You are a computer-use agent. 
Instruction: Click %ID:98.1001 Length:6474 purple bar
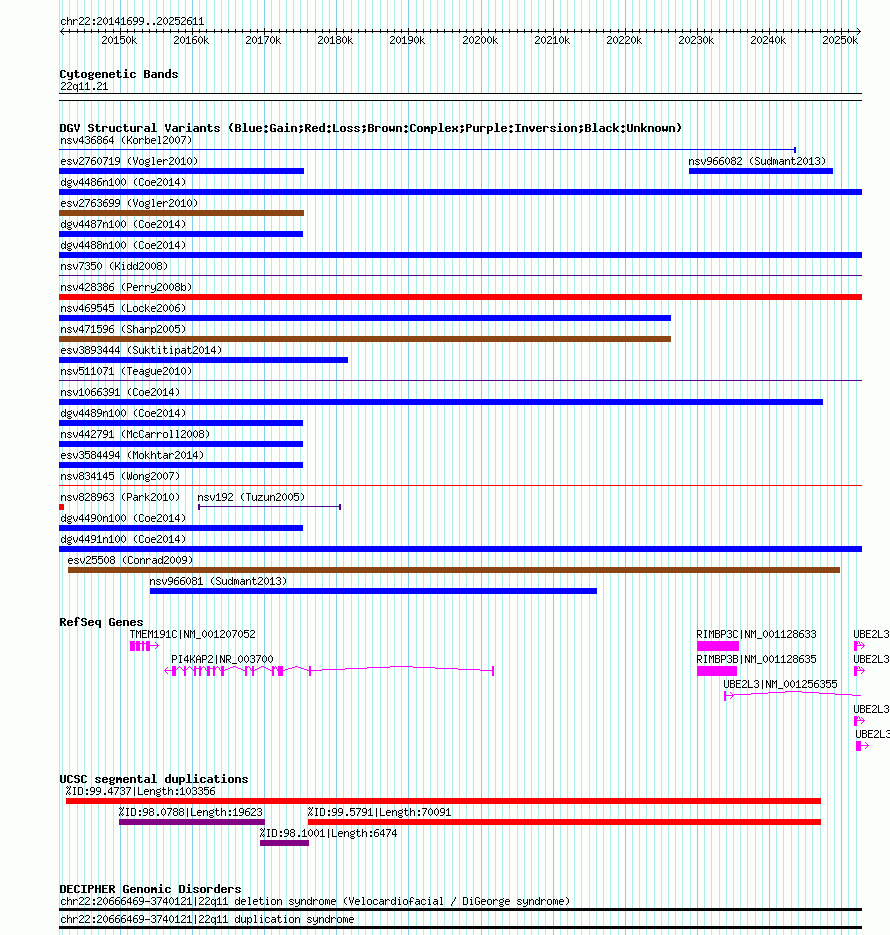click(284, 843)
